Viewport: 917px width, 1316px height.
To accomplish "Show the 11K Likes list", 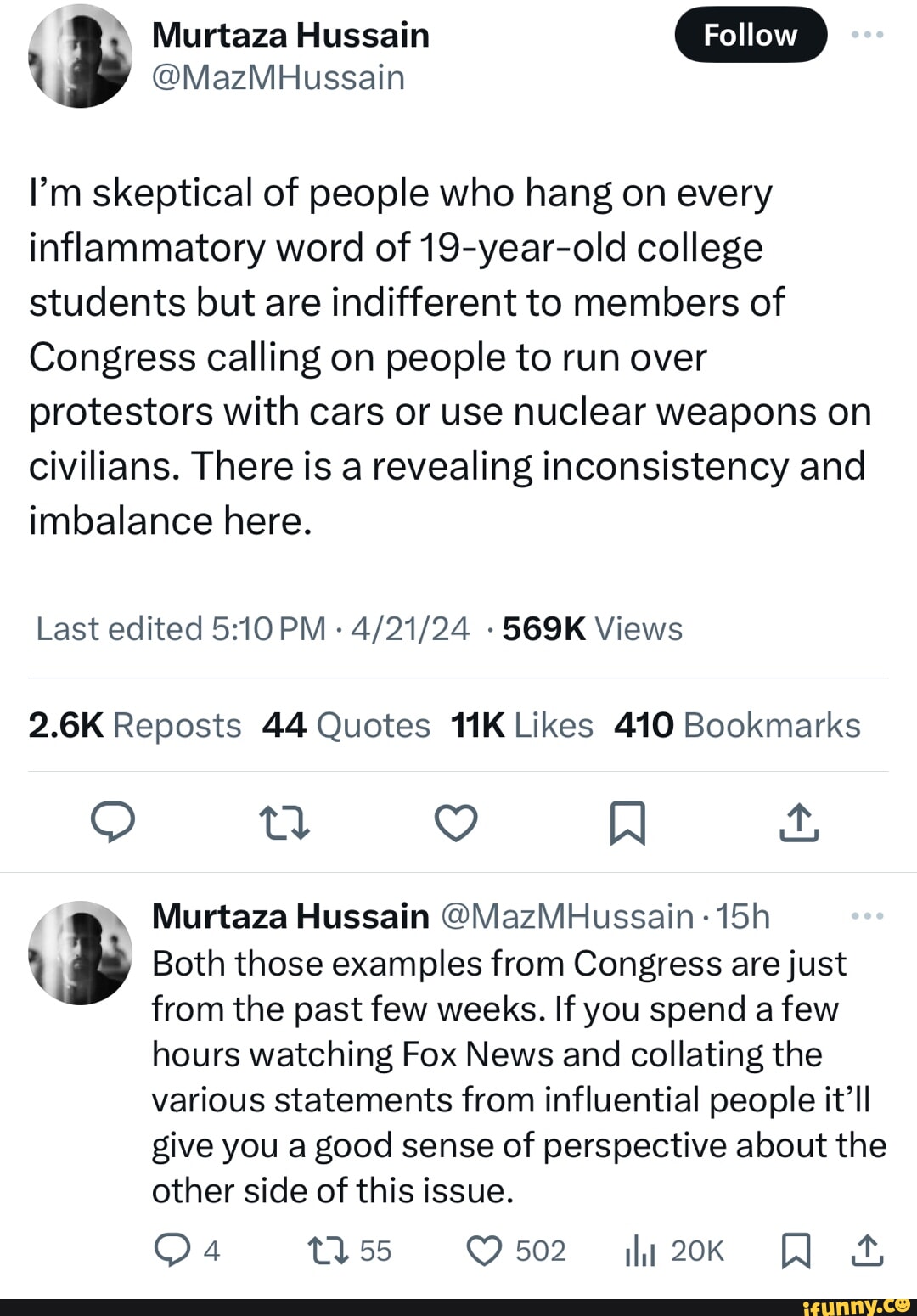I will click(522, 726).
